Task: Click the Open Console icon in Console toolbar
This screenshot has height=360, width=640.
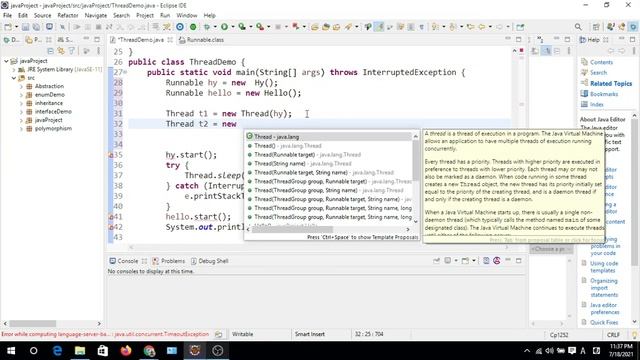Action: click(x=465, y=260)
